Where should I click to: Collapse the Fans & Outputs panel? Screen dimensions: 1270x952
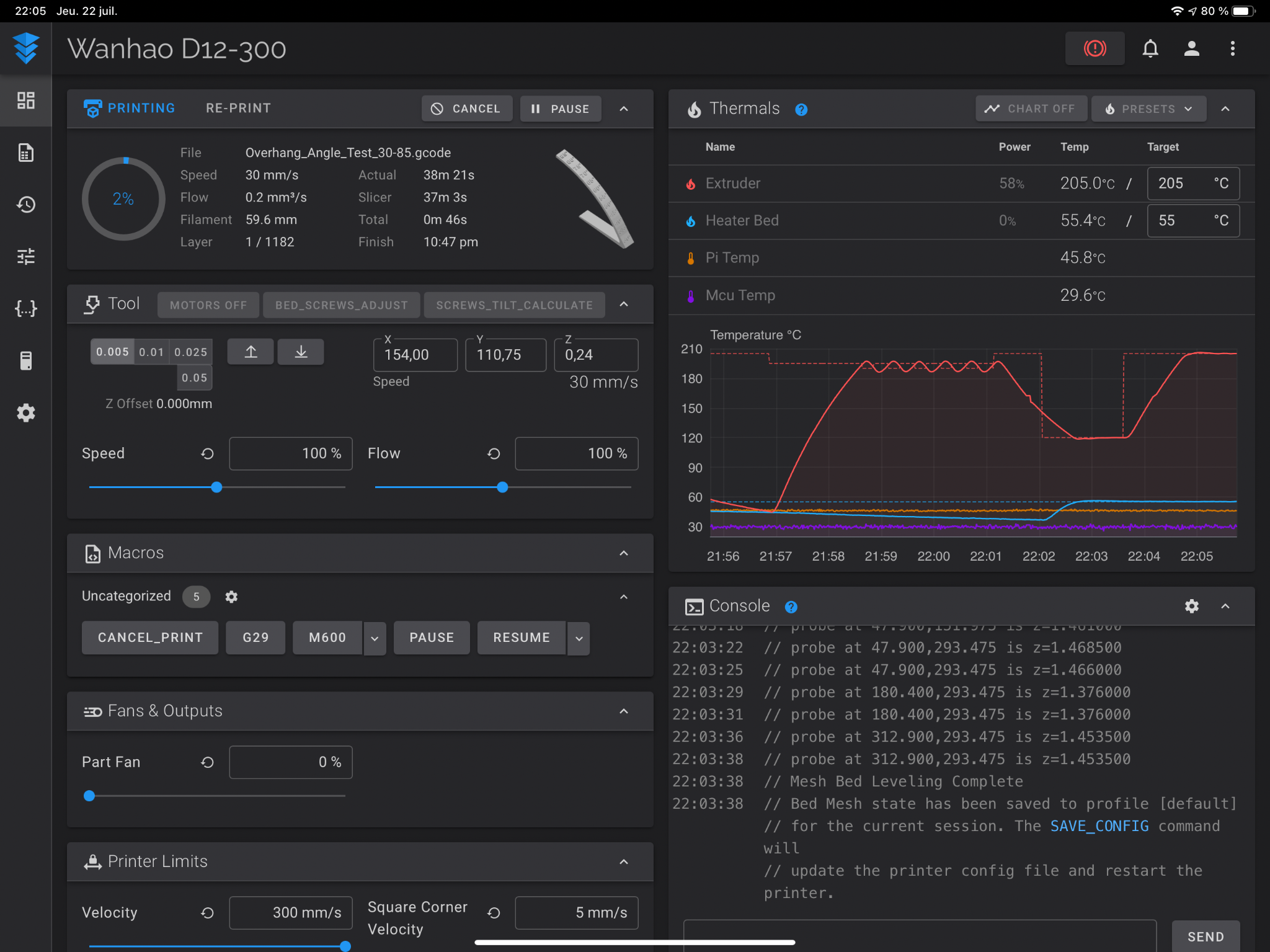pos(624,711)
